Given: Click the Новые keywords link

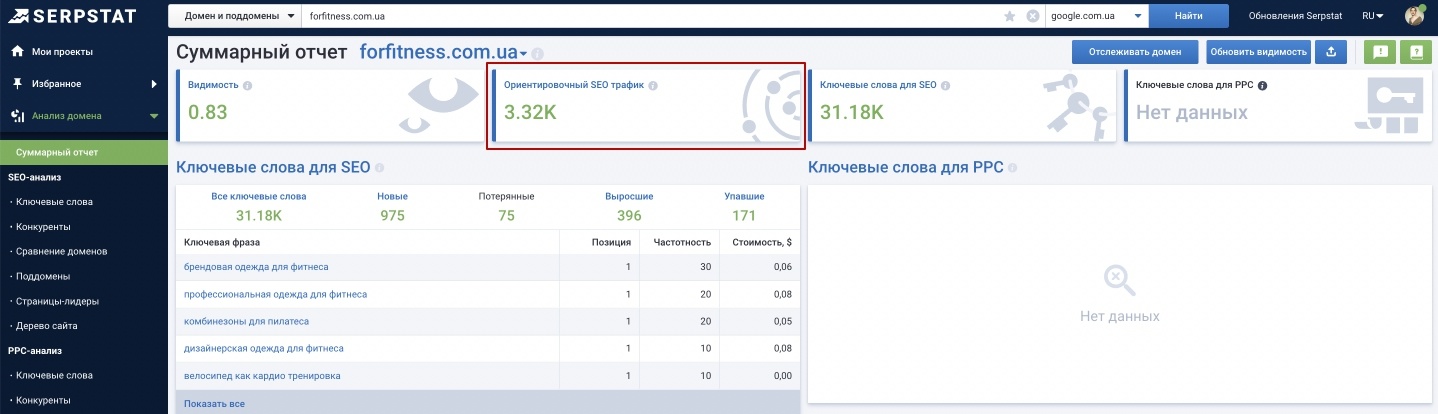Looking at the screenshot, I should (x=392, y=196).
